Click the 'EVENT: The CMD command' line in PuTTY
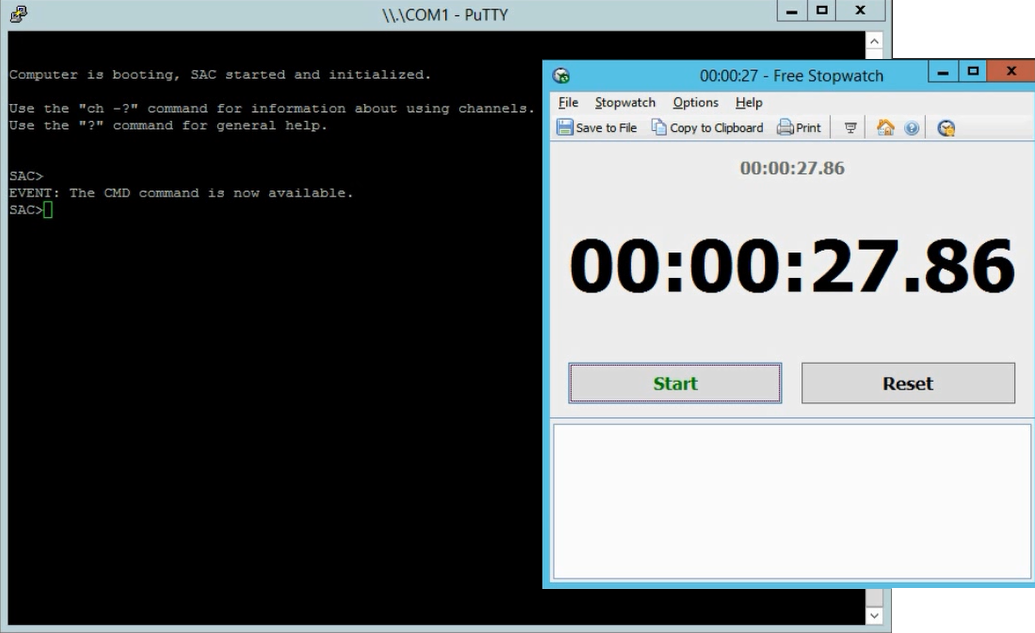Viewport: 1035px width, 633px height. pos(181,193)
